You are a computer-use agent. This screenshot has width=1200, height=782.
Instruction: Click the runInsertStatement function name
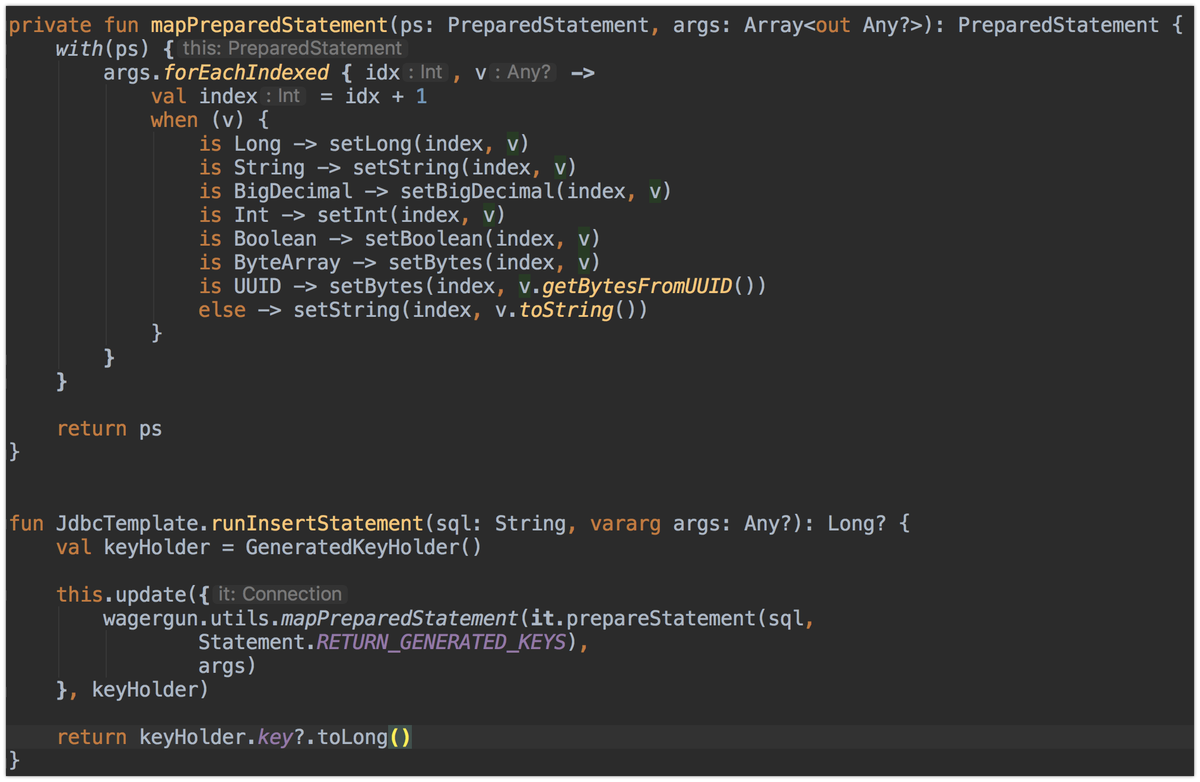317,524
